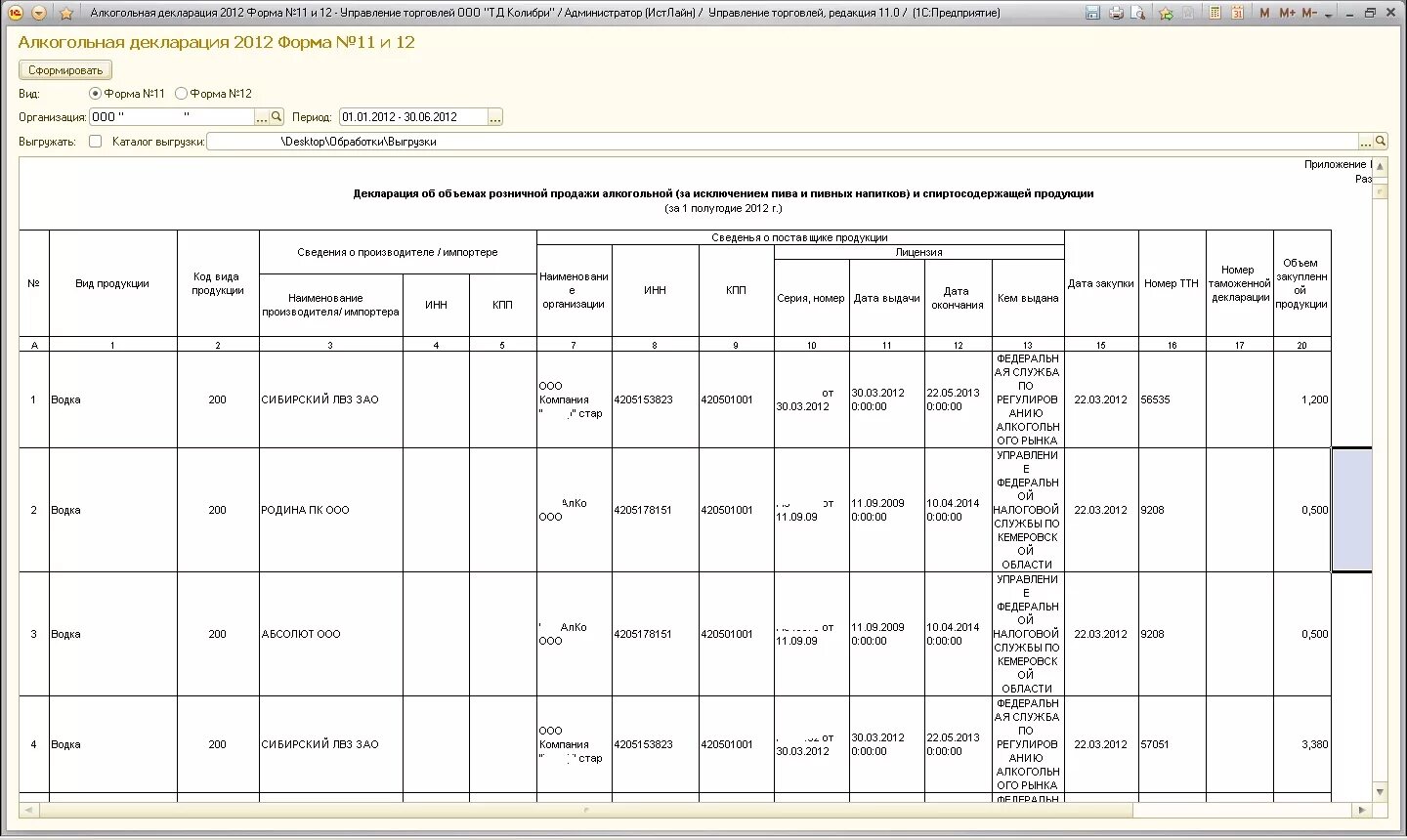
Task: Click into the Период date range field
Action: [413, 116]
